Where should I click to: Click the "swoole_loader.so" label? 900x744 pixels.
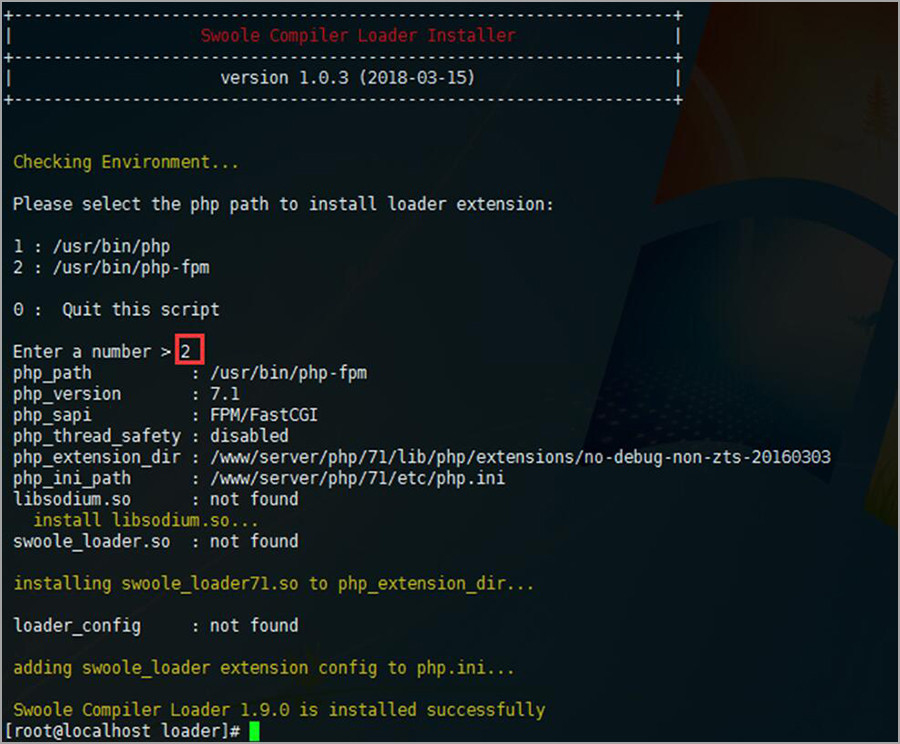(92, 542)
